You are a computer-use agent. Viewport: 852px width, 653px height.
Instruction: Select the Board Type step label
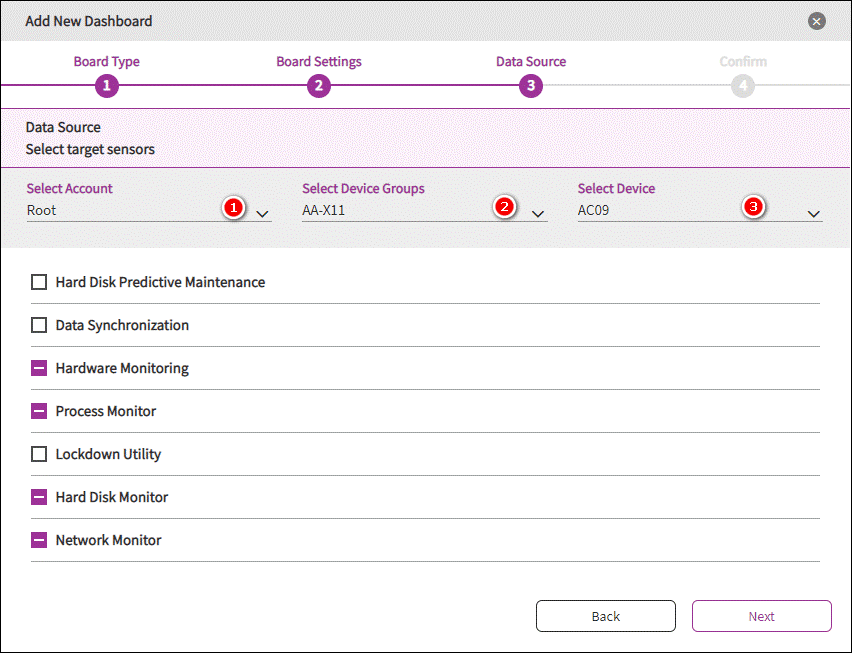pos(107,62)
